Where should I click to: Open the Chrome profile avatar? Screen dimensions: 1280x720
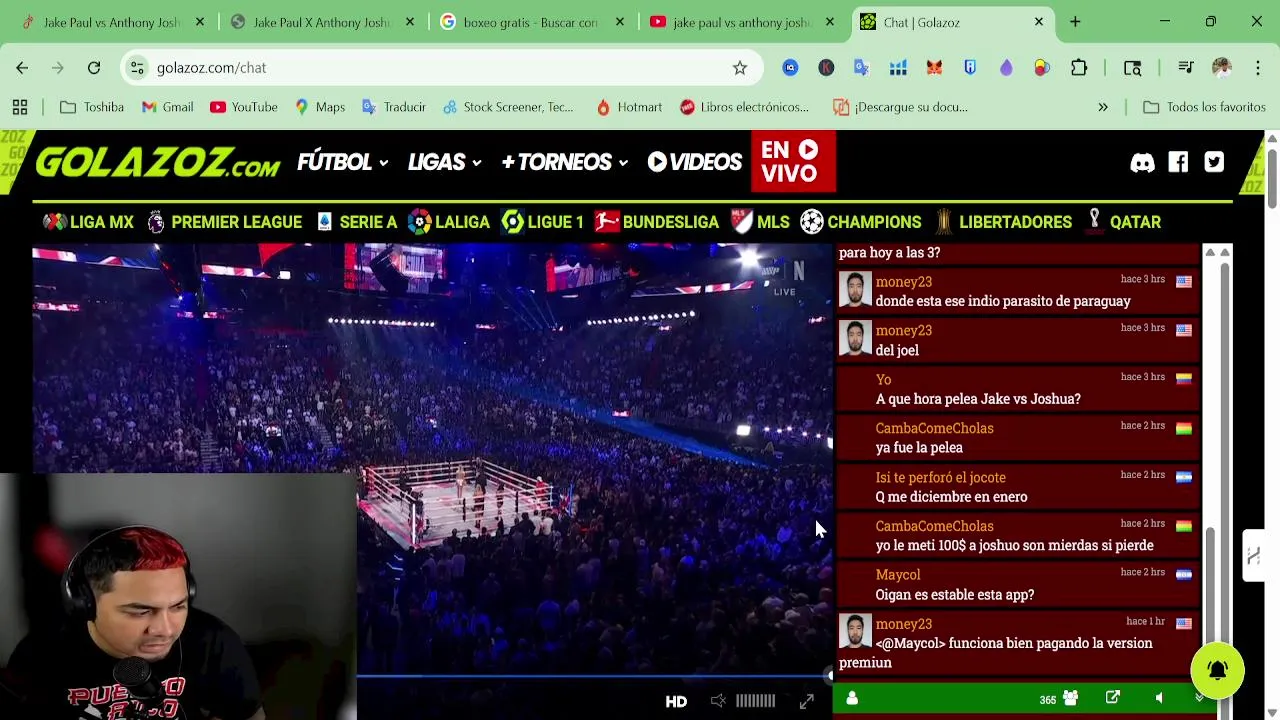pyautogui.click(x=1221, y=68)
